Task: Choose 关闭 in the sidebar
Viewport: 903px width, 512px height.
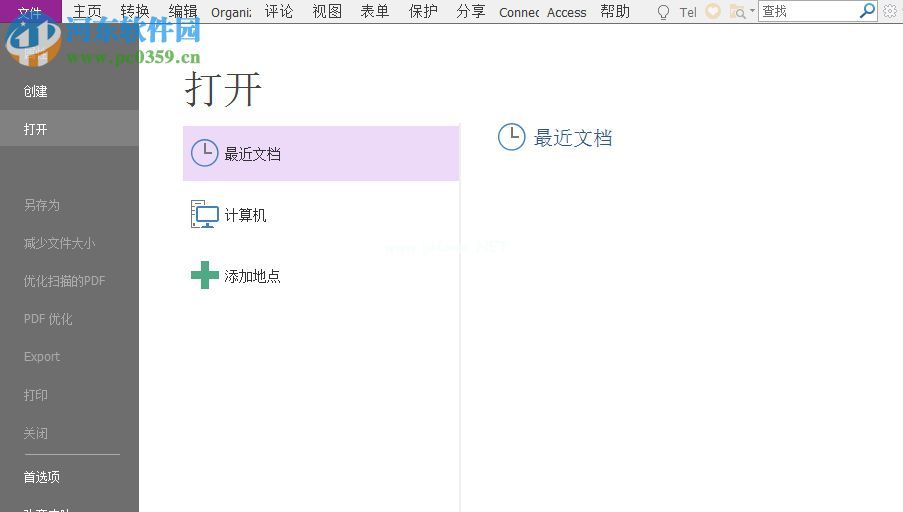Action: (35, 433)
